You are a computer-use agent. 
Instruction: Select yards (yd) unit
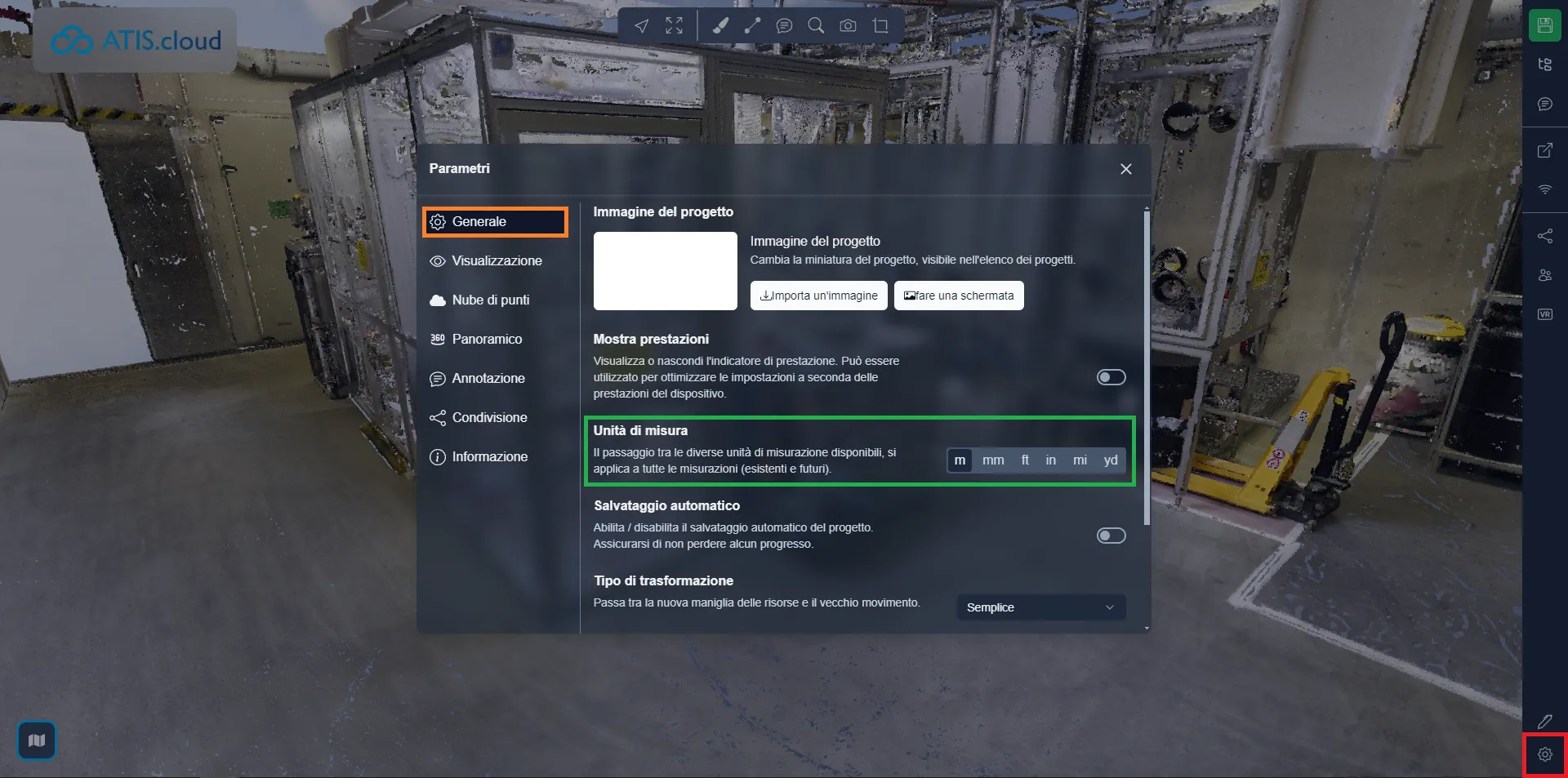coord(1111,460)
